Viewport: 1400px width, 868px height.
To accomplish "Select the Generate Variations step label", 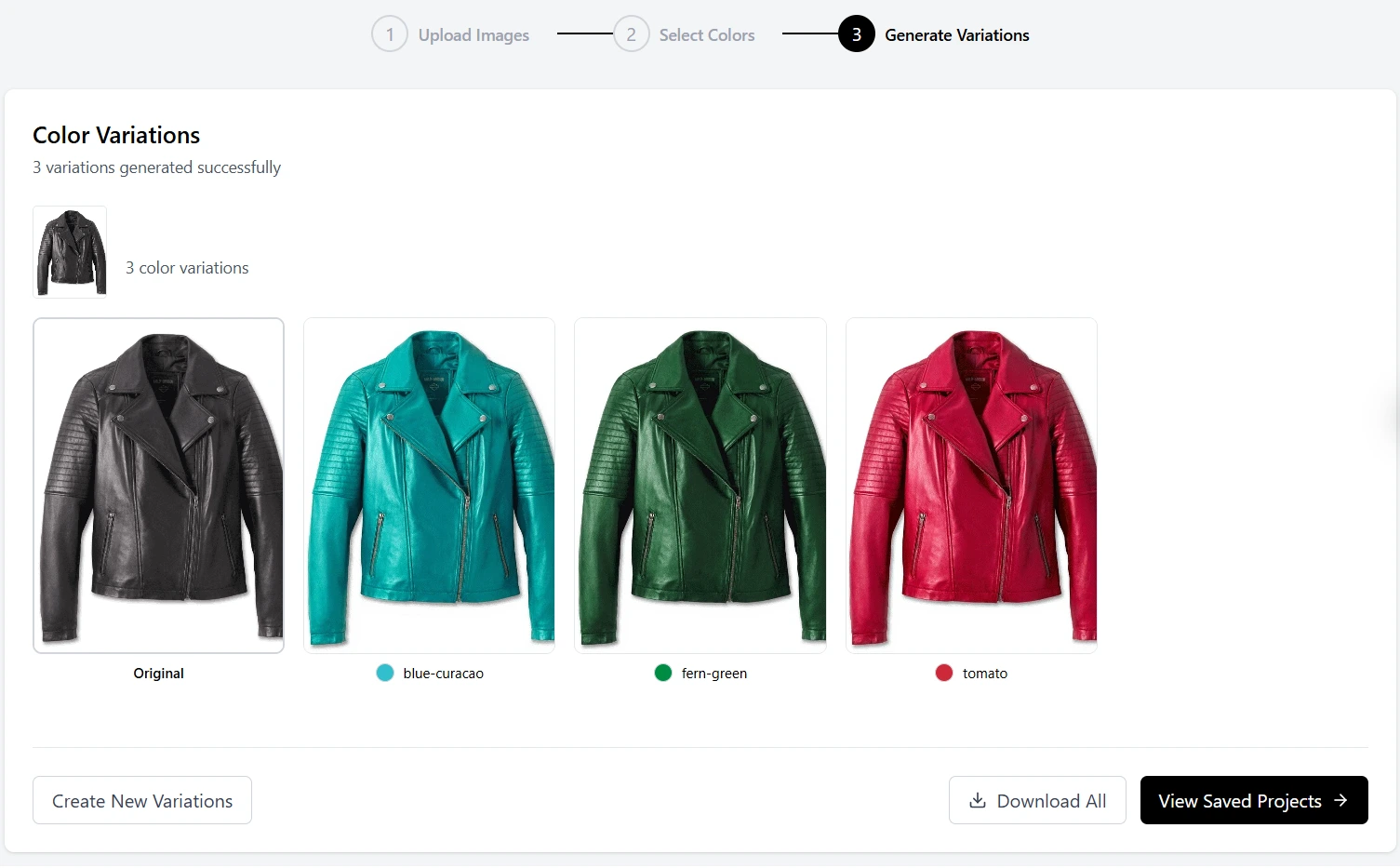I will pyautogui.click(x=956, y=35).
